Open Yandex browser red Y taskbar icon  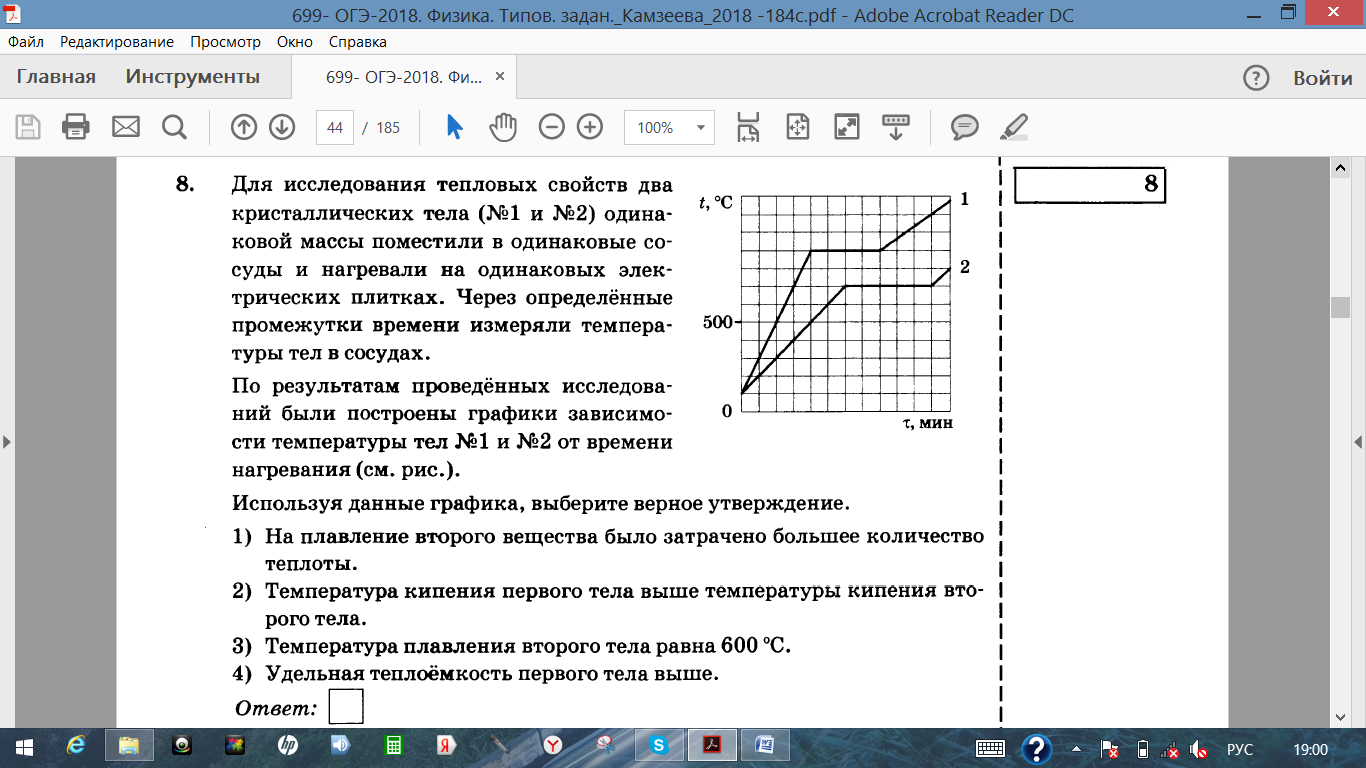552,746
